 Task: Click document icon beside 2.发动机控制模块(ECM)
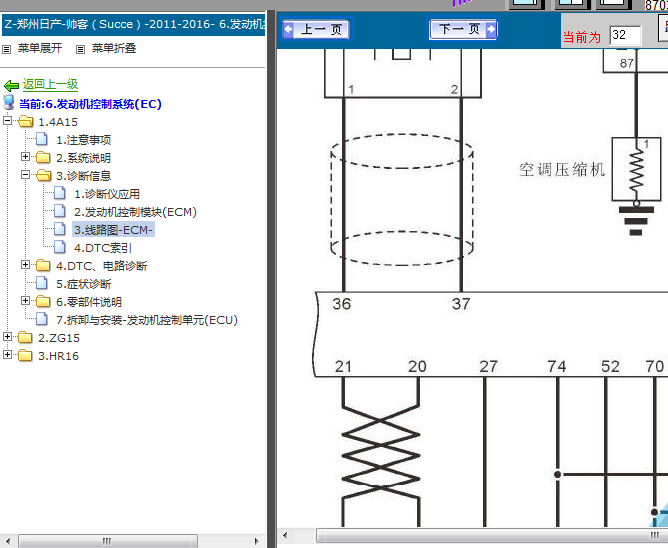[x=60, y=211]
